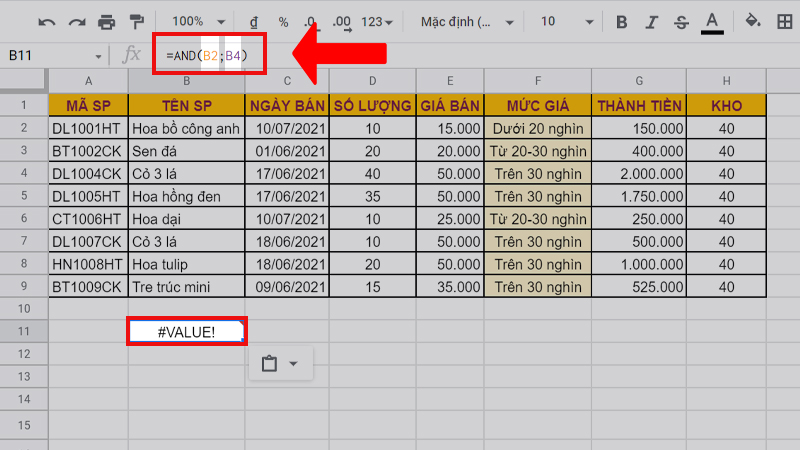The height and width of the screenshot is (450, 800).
Task: Select quantity cell 35
Action: (372, 196)
